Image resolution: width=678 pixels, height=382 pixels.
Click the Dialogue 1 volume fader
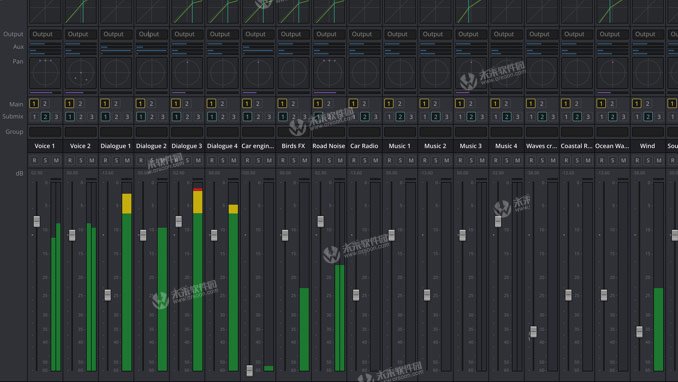tap(108, 295)
